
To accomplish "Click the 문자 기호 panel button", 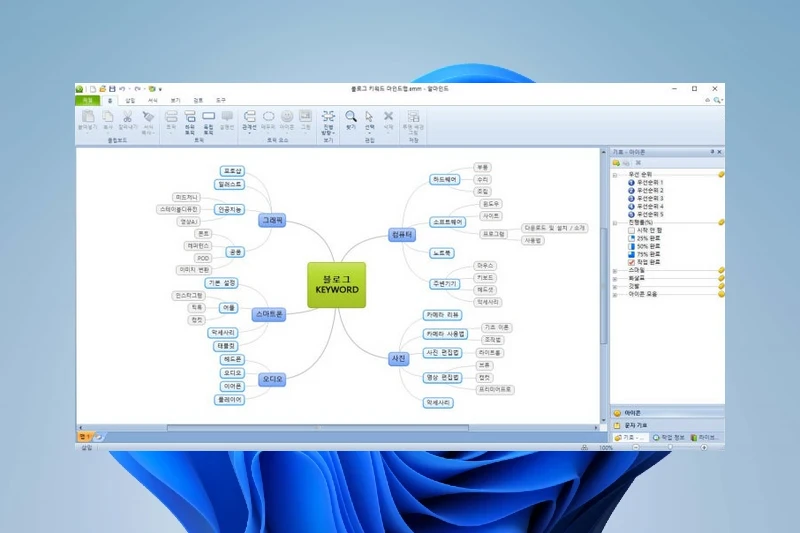I will tap(636, 426).
